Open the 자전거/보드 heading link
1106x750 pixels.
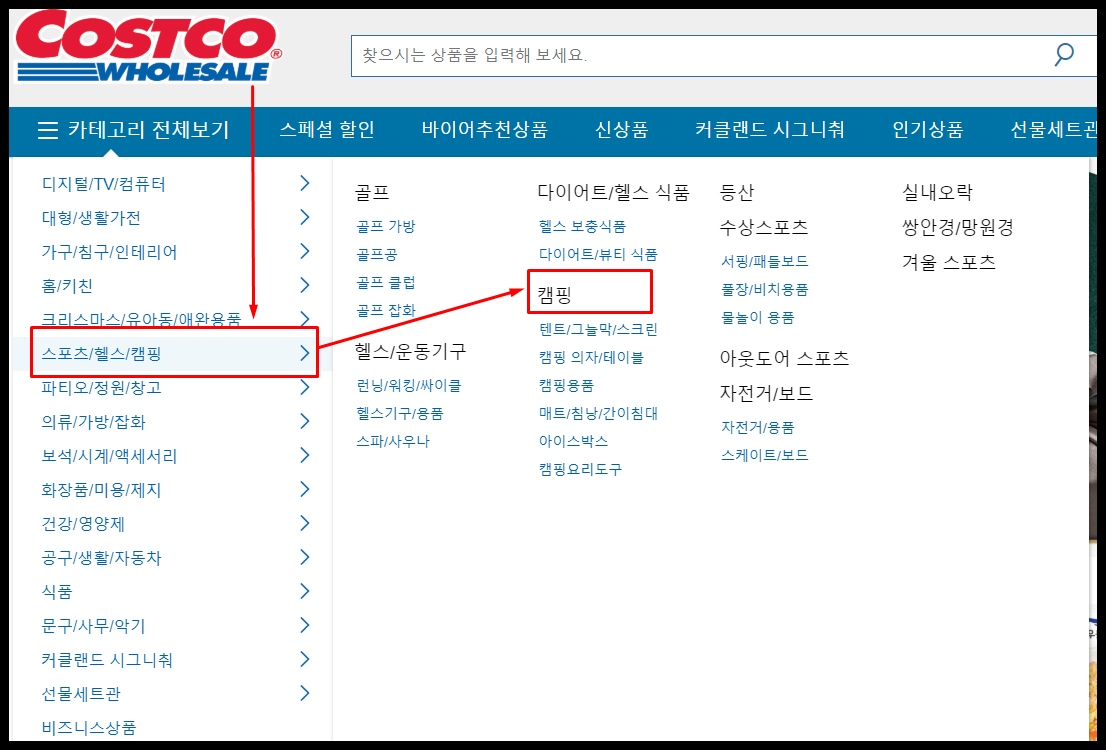[x=766, y=393]
